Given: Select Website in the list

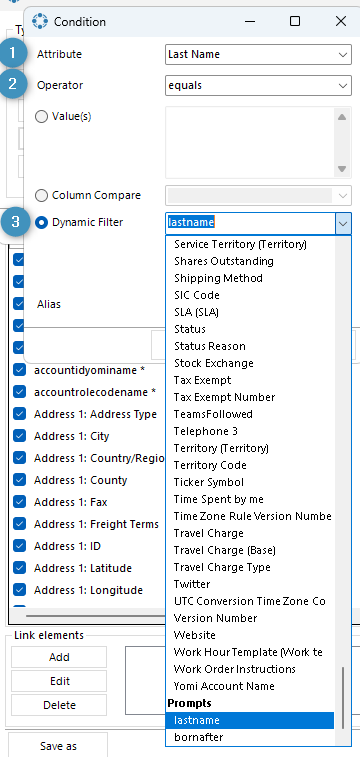Looking at the screenshot, I should (194, 635).
